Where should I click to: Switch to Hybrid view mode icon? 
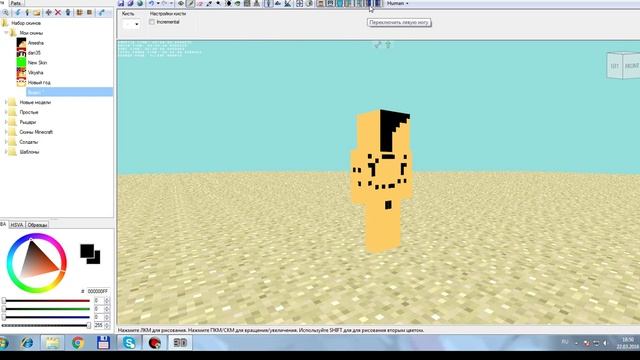[x=288, y=3]
